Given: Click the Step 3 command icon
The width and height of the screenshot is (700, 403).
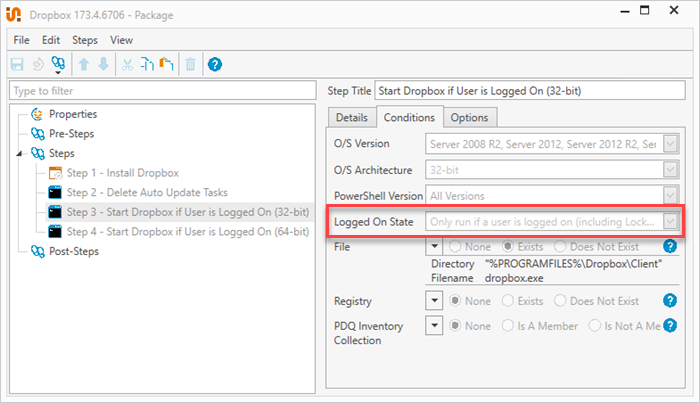Looking at the screenshot, I should coord(55,212).
